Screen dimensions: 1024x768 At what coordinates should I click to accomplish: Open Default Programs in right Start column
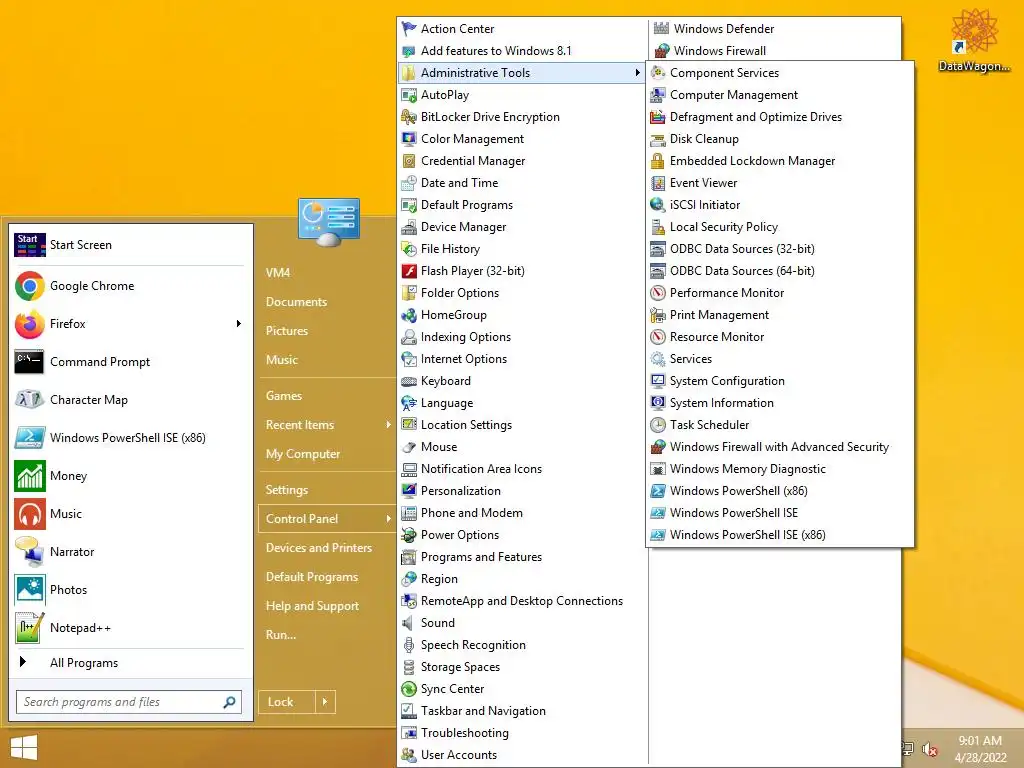312,577
